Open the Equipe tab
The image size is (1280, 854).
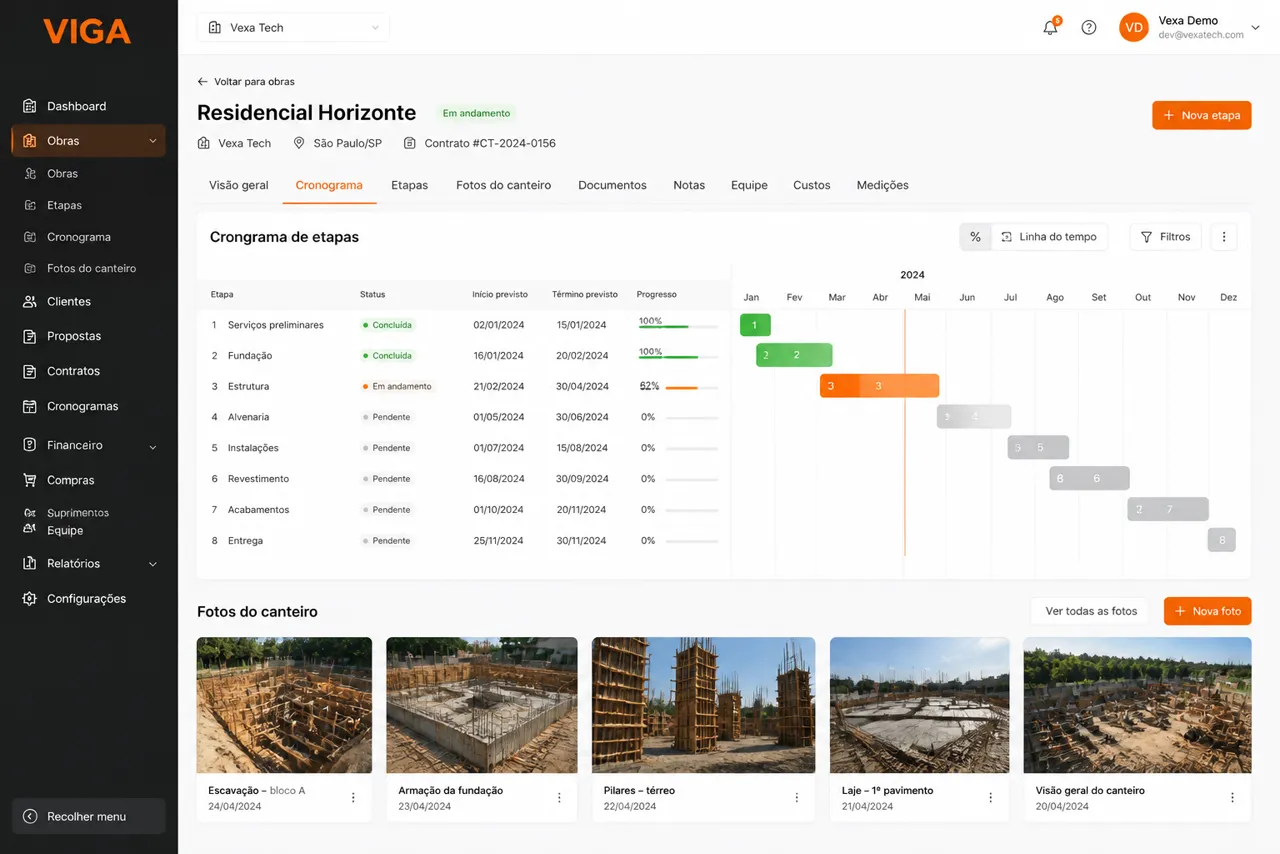(x=749, y=185)
